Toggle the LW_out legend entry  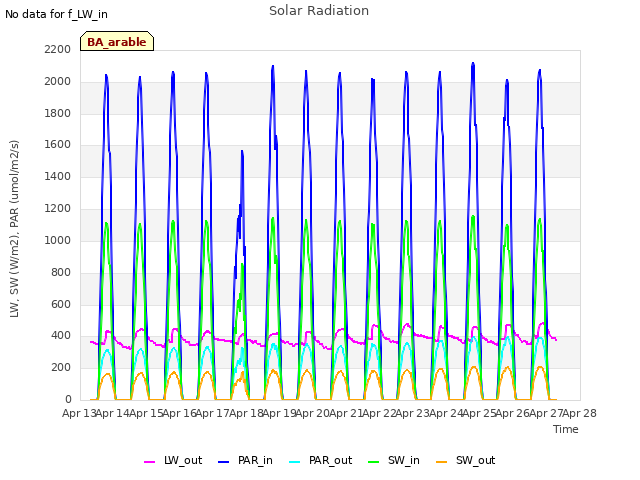173,460
